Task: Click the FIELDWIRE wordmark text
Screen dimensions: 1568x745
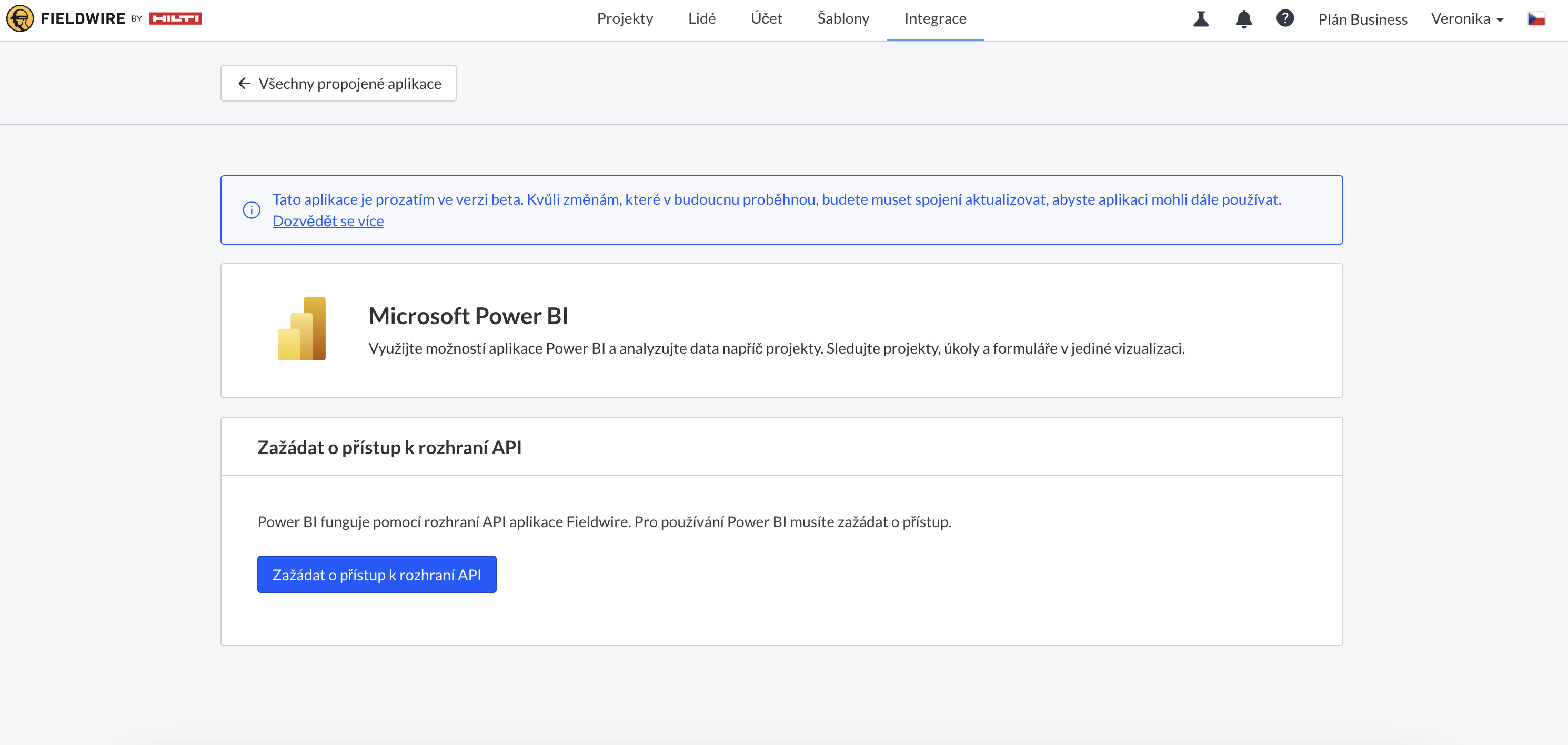Action: click(x=83, y=19)
